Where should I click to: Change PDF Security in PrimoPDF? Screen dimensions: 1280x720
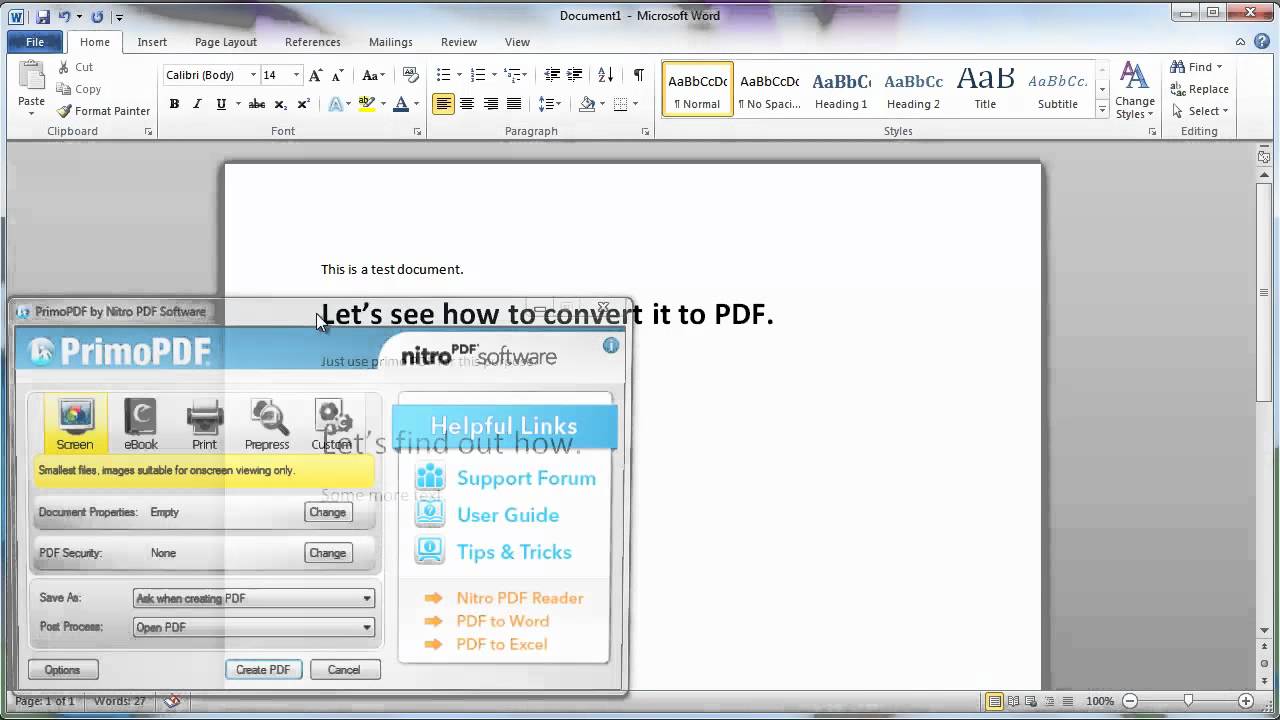(327, 553)
